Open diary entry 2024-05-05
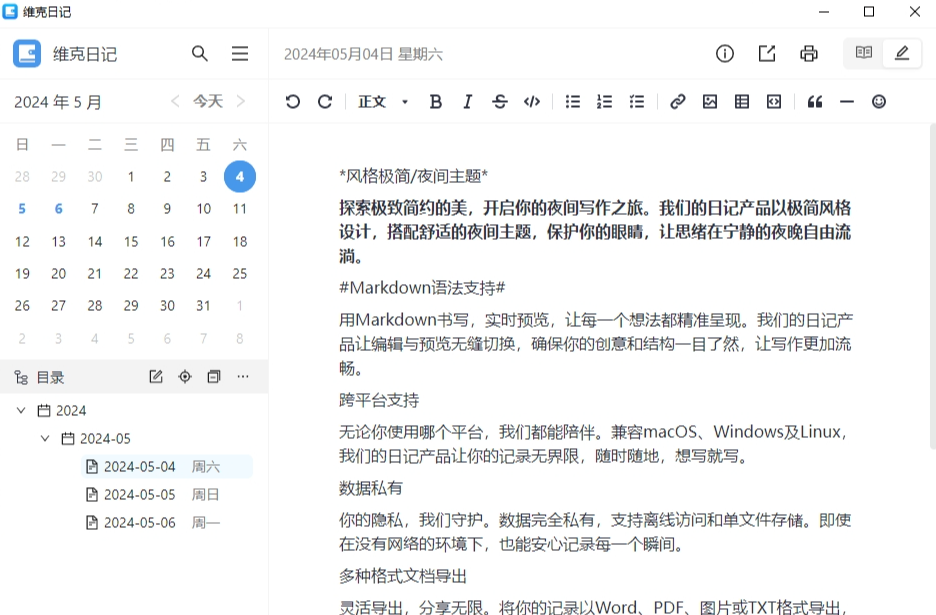The width and height of the screenshot is (936, 615). (x=140, y=494)
